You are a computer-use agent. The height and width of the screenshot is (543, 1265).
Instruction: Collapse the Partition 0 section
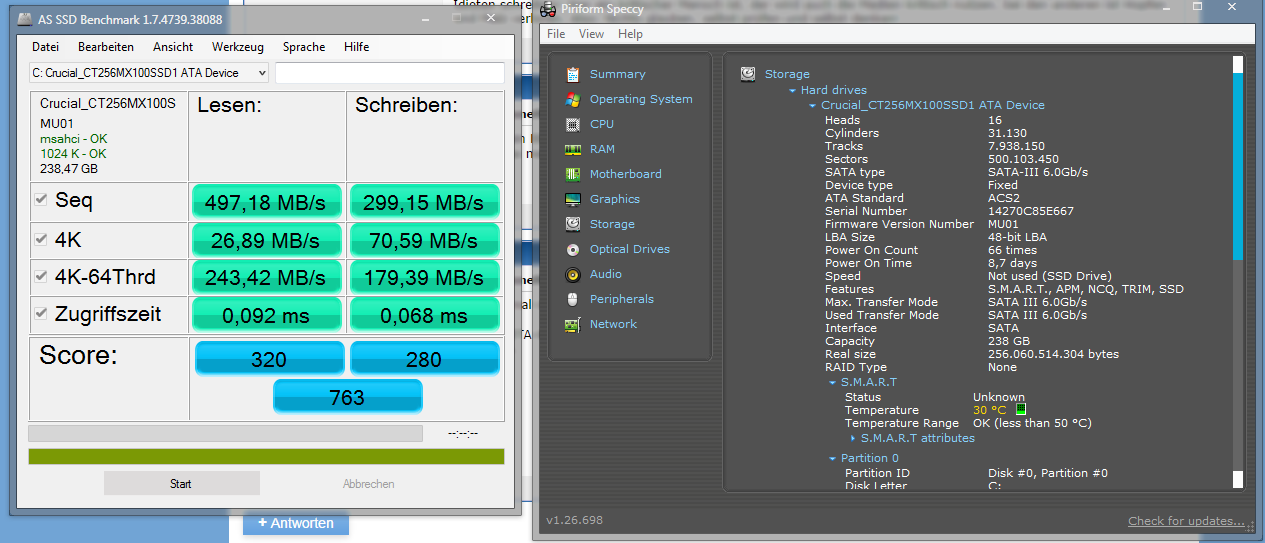point(833,459)
